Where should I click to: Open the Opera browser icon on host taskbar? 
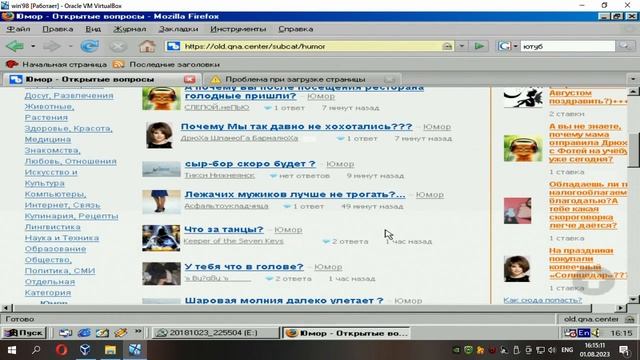[x=61, y=350]
